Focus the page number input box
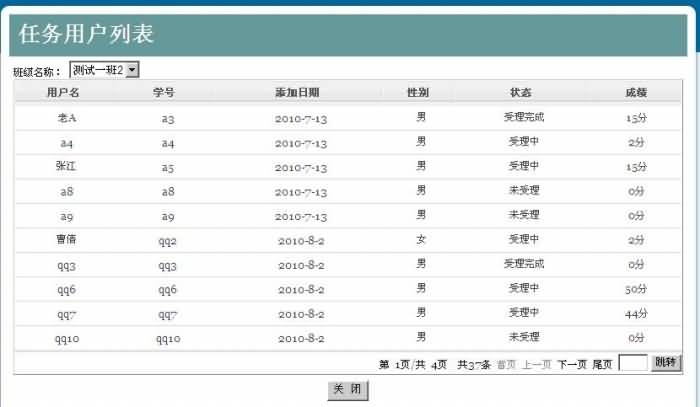Screen dimensions: 700x407 (632, 364)
